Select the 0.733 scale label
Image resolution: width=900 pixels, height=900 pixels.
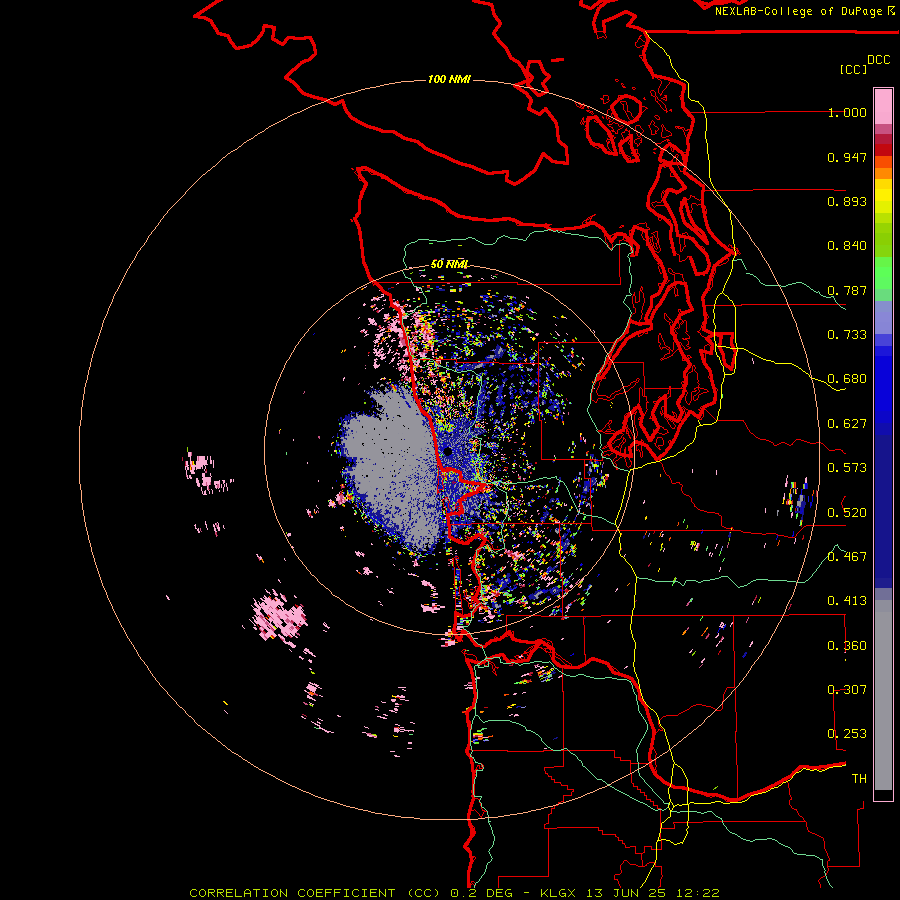click(x=847, y=335)
